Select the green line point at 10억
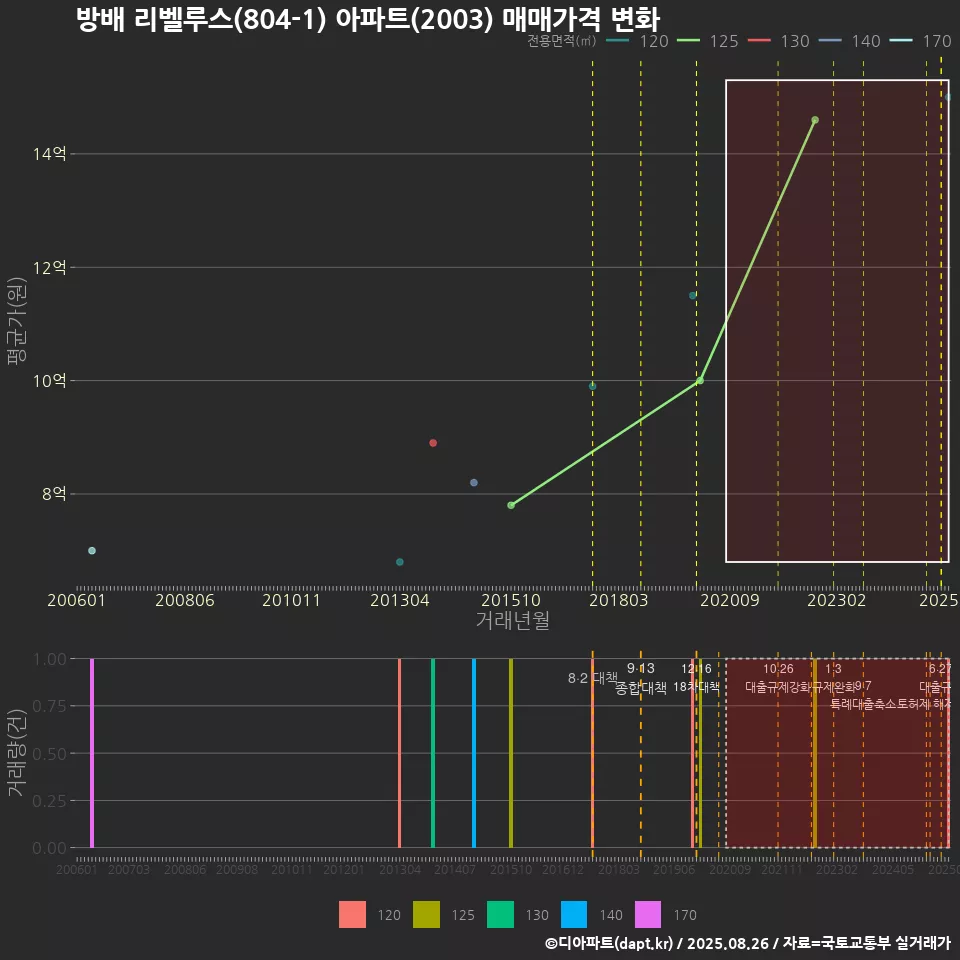Screen dimensions: 960x960 pos(700,381)
